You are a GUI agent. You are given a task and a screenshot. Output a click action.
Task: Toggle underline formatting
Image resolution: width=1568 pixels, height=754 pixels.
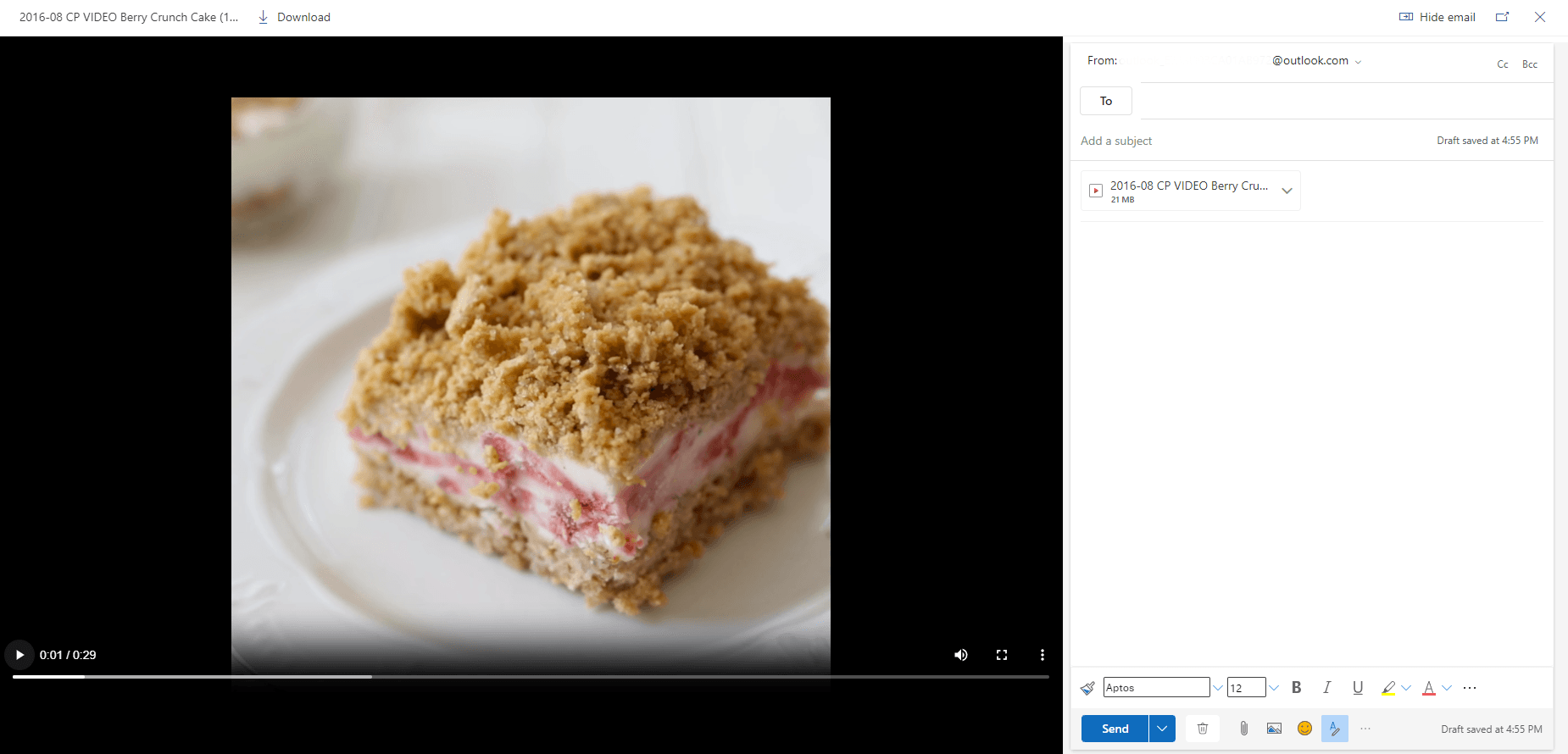(x=1357, y=688)
